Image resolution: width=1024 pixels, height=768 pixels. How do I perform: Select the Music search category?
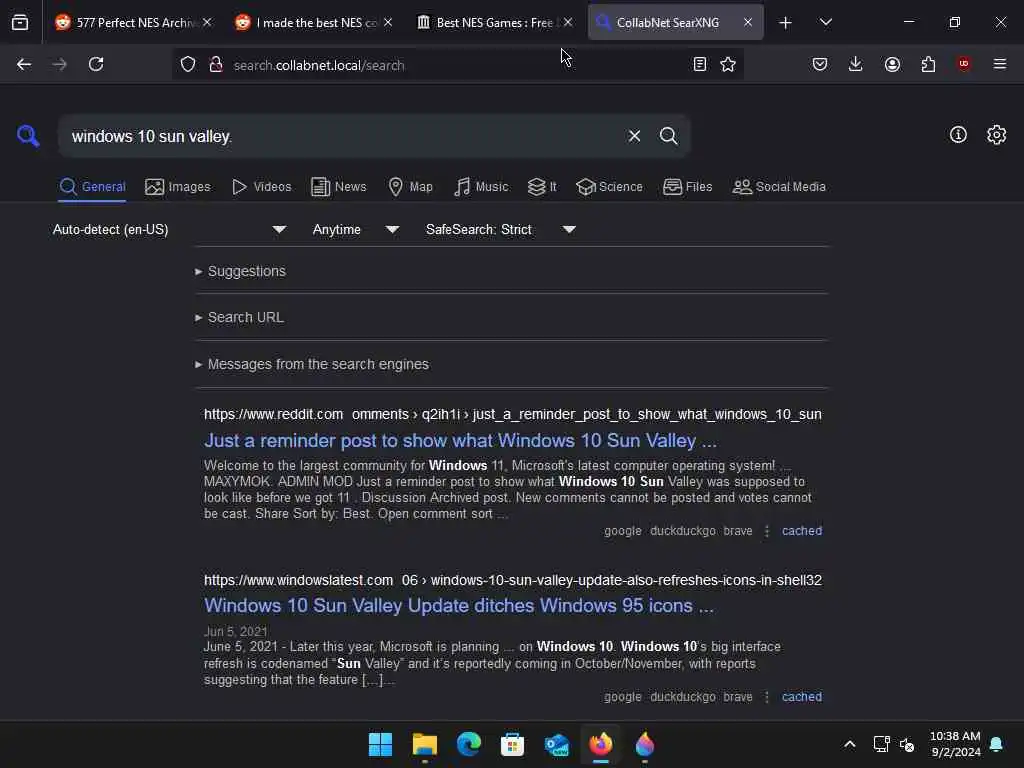pos(481,187)
